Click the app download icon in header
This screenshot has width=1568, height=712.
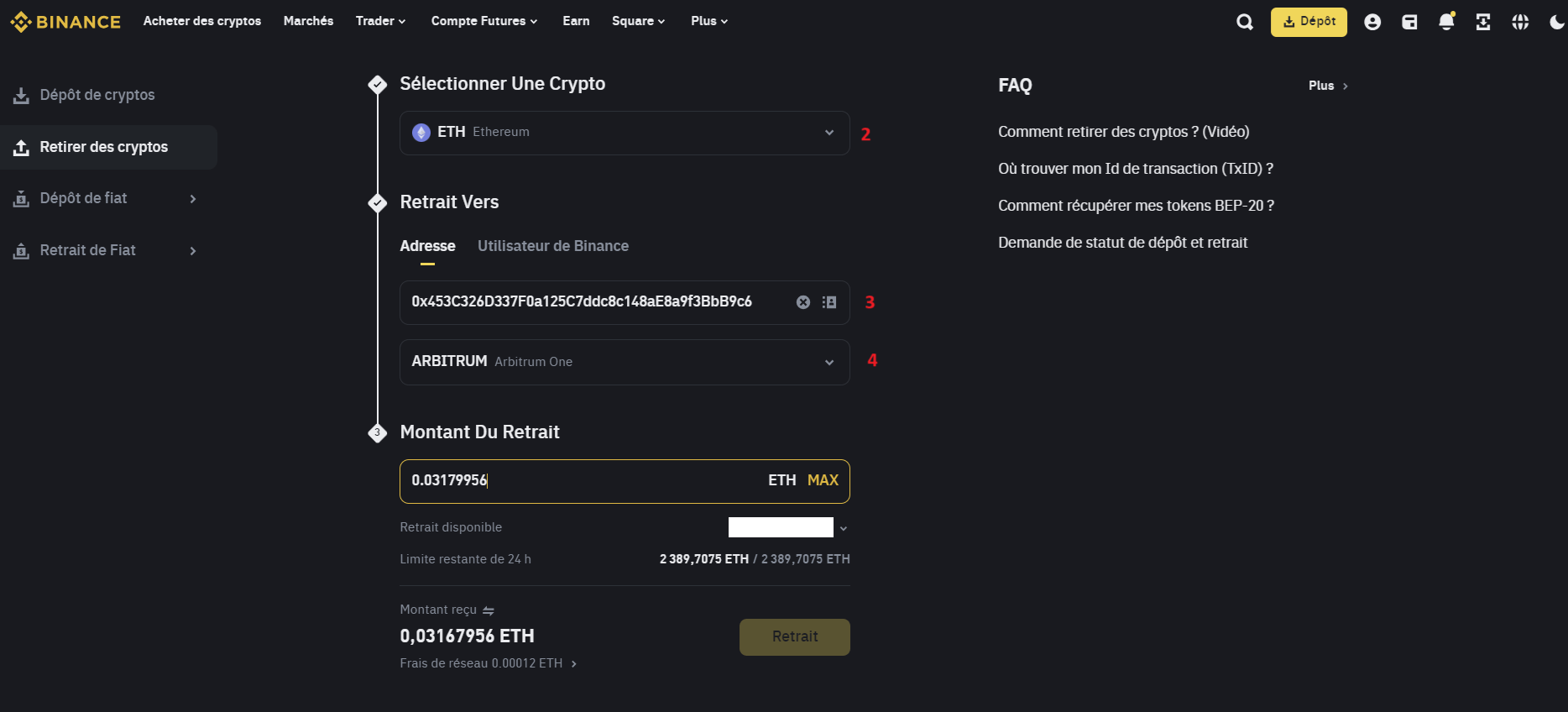(x=1483, y=22)
